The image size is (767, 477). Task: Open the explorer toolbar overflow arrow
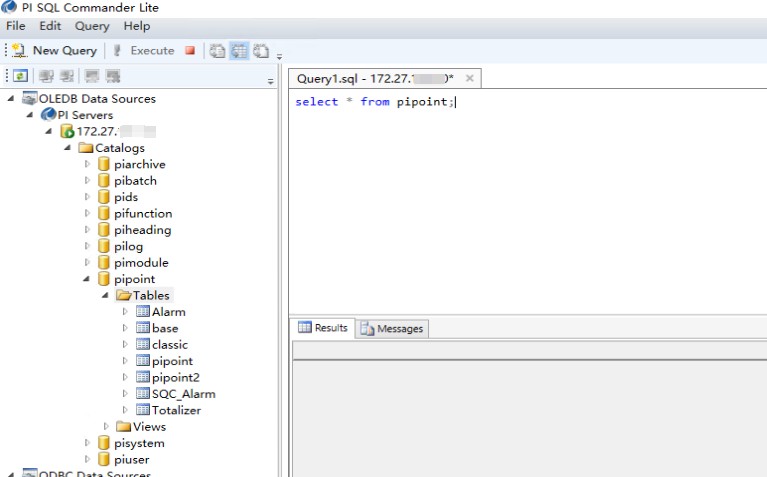(x=271, y=81)
